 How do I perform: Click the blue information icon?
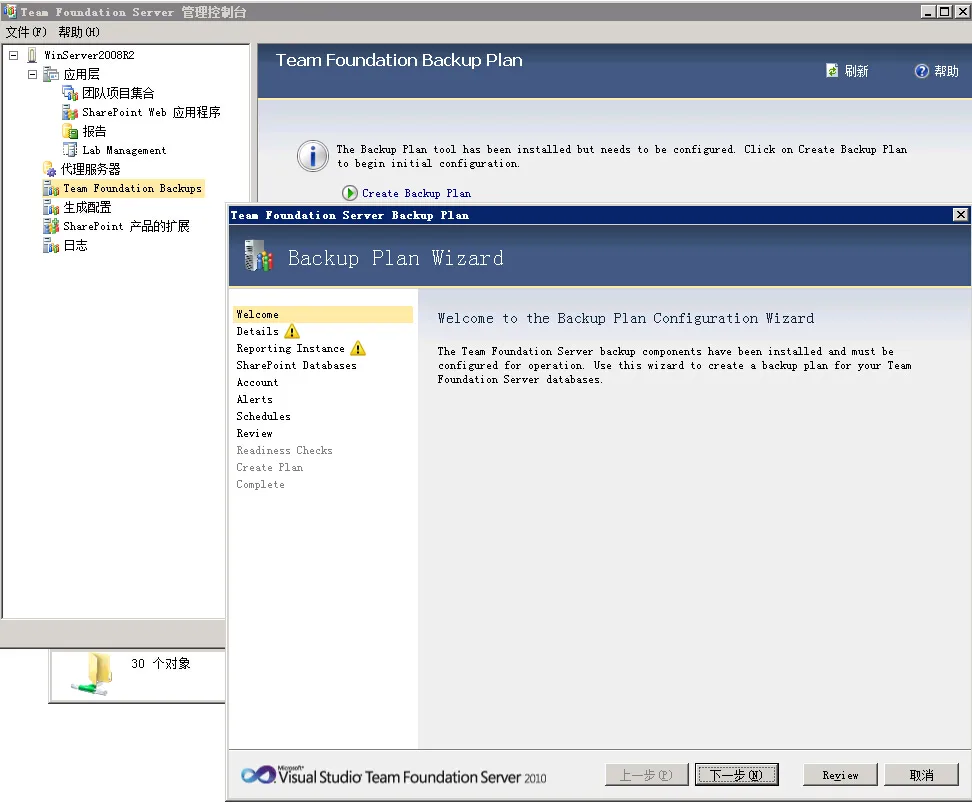click(312, 156)
